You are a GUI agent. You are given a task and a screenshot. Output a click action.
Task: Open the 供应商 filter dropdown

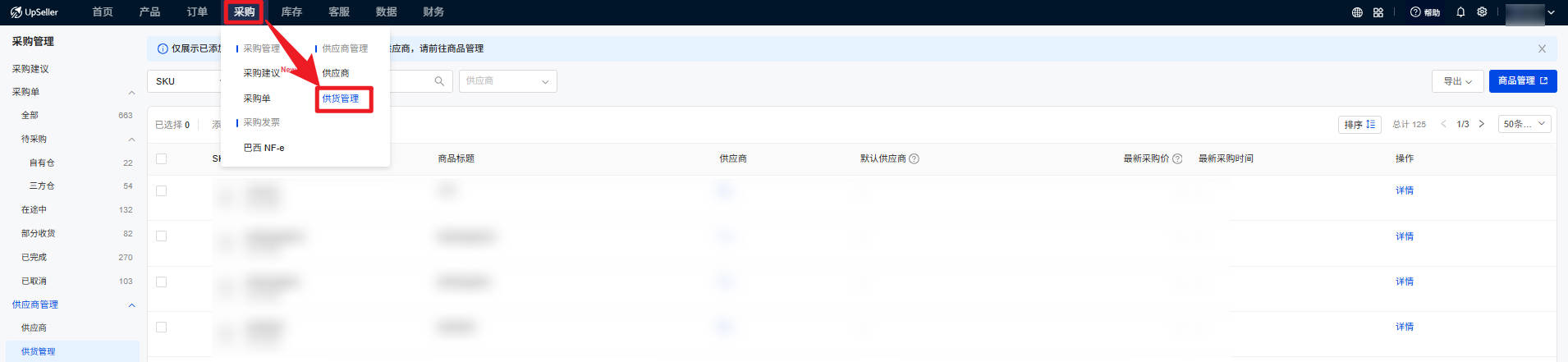pyautogui.click(x=507, y=81)
